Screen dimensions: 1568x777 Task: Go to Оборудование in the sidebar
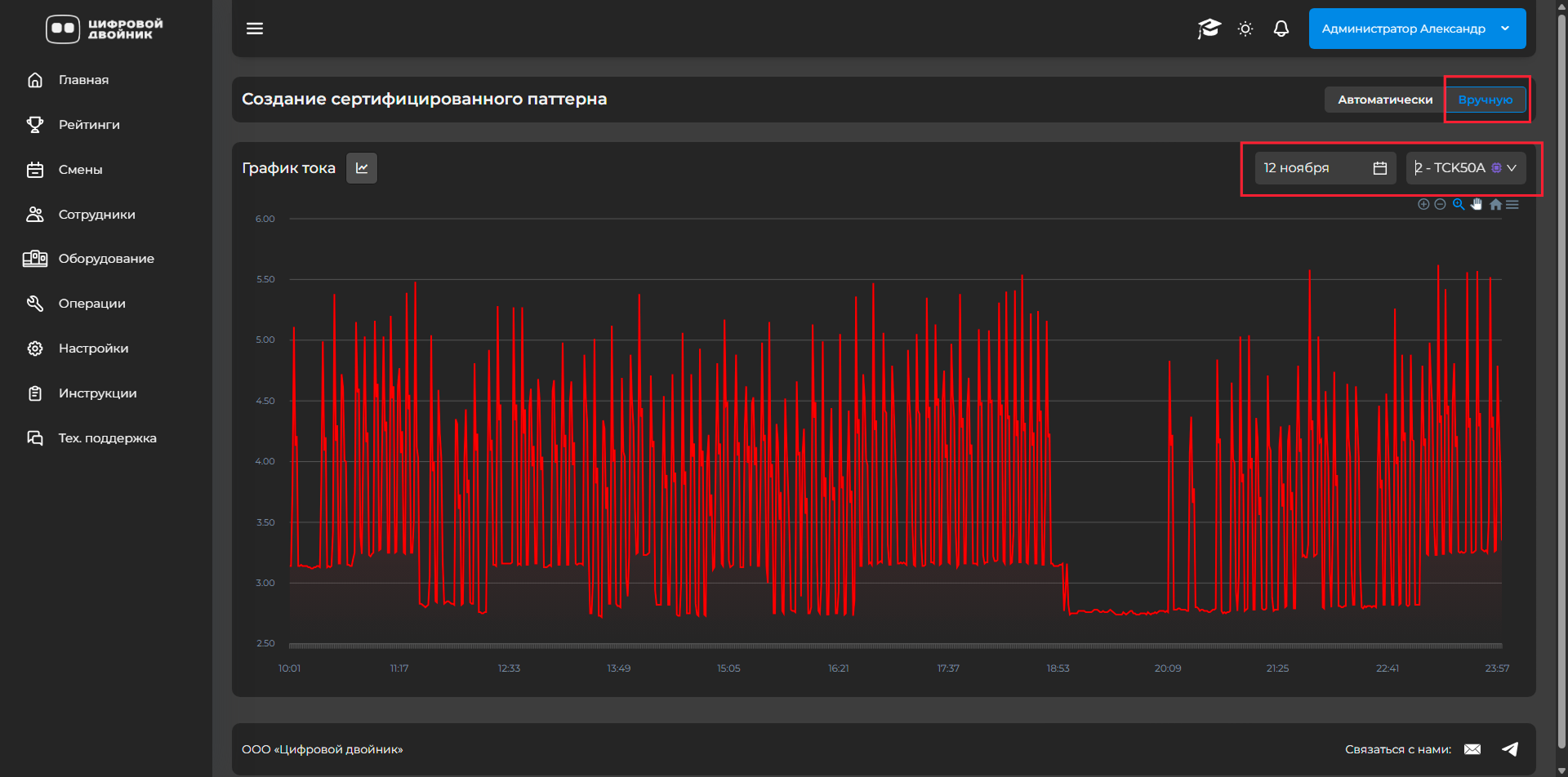(106, 259)
